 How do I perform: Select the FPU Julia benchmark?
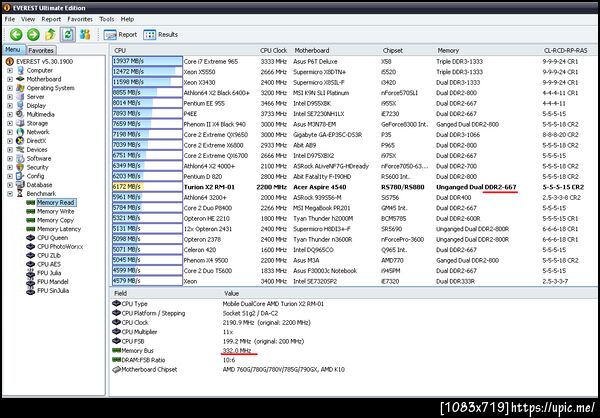point(49,273)
